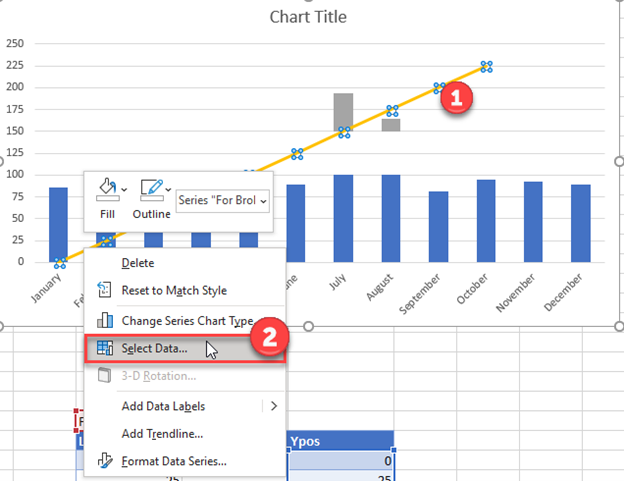Select the blue January column
The image size is (624, 481).
tap(58, 225)
